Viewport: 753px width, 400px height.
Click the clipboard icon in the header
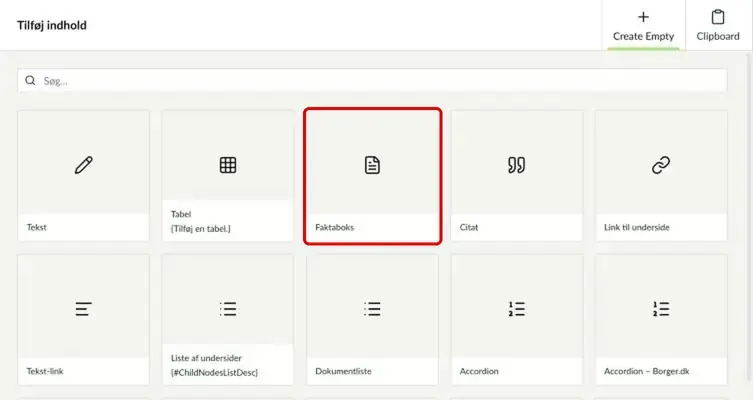coord(718,17)
